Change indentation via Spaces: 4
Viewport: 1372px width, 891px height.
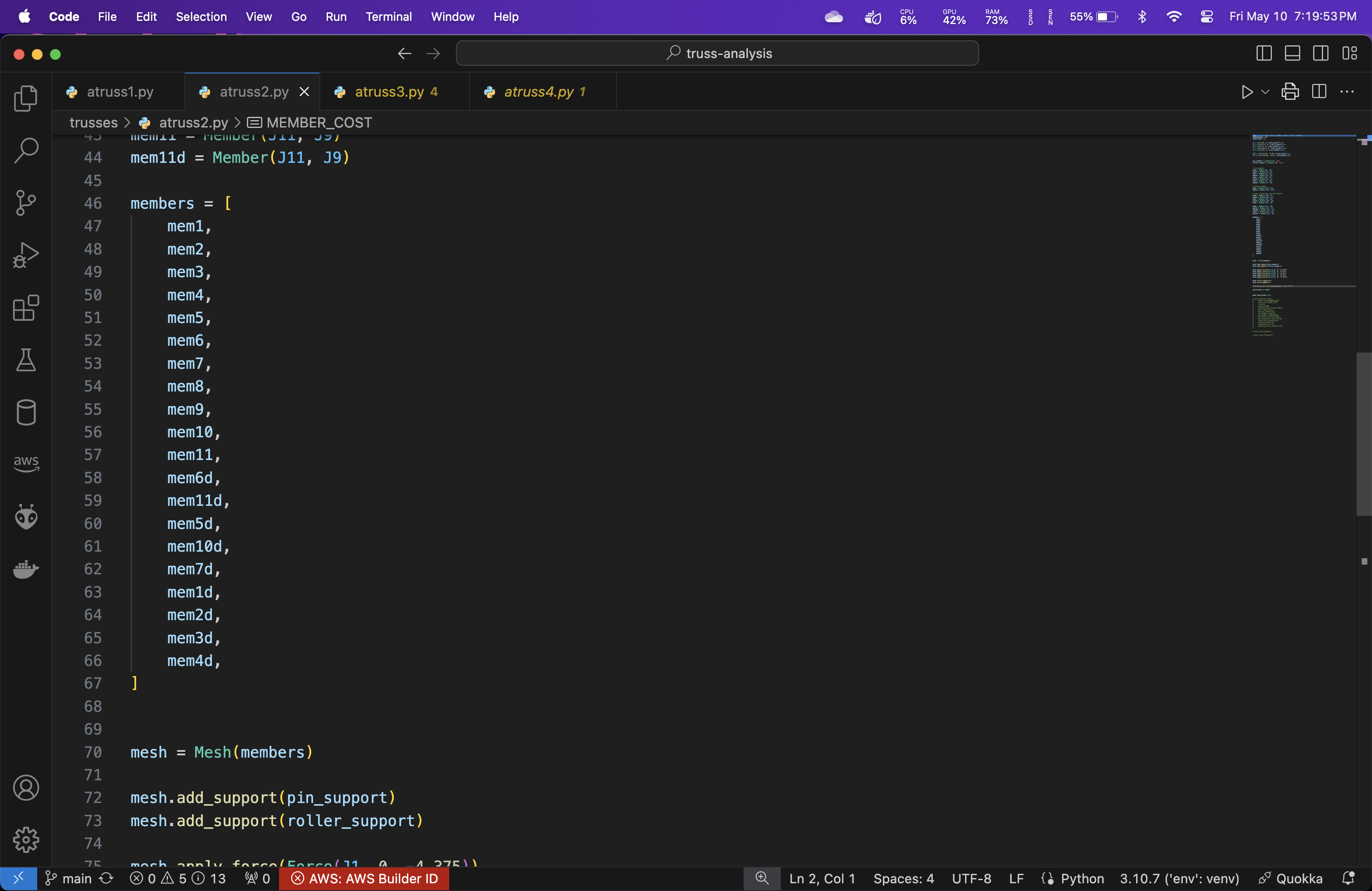click(903, 878)
